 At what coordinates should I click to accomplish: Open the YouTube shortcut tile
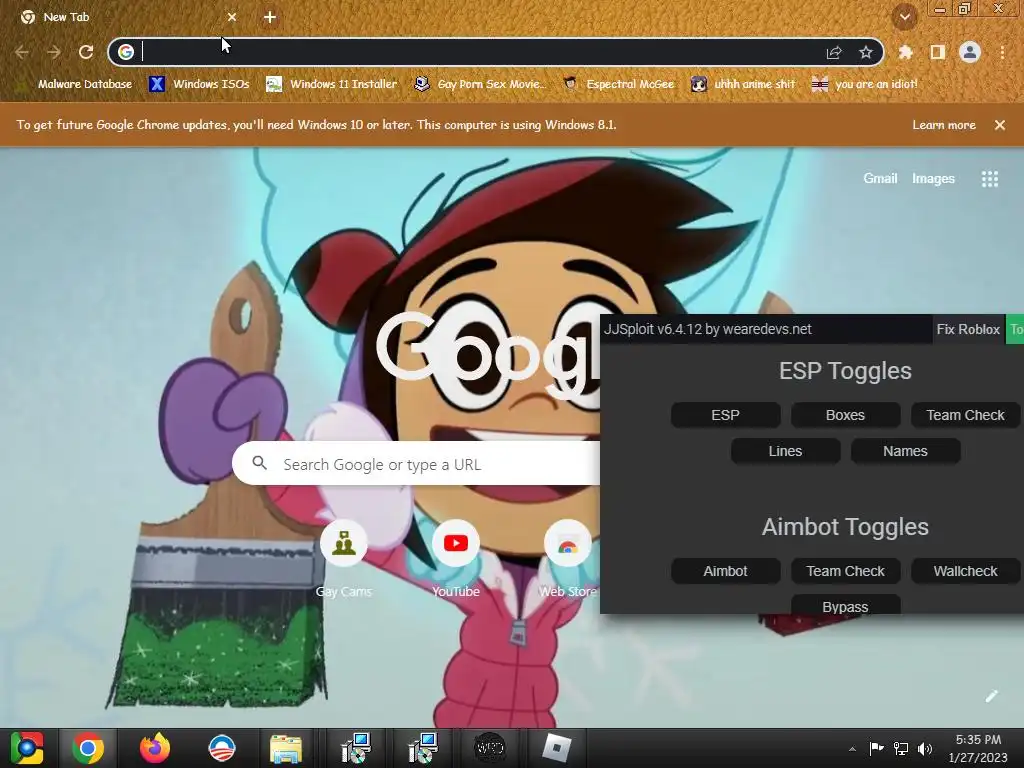[x=456, y=558]
